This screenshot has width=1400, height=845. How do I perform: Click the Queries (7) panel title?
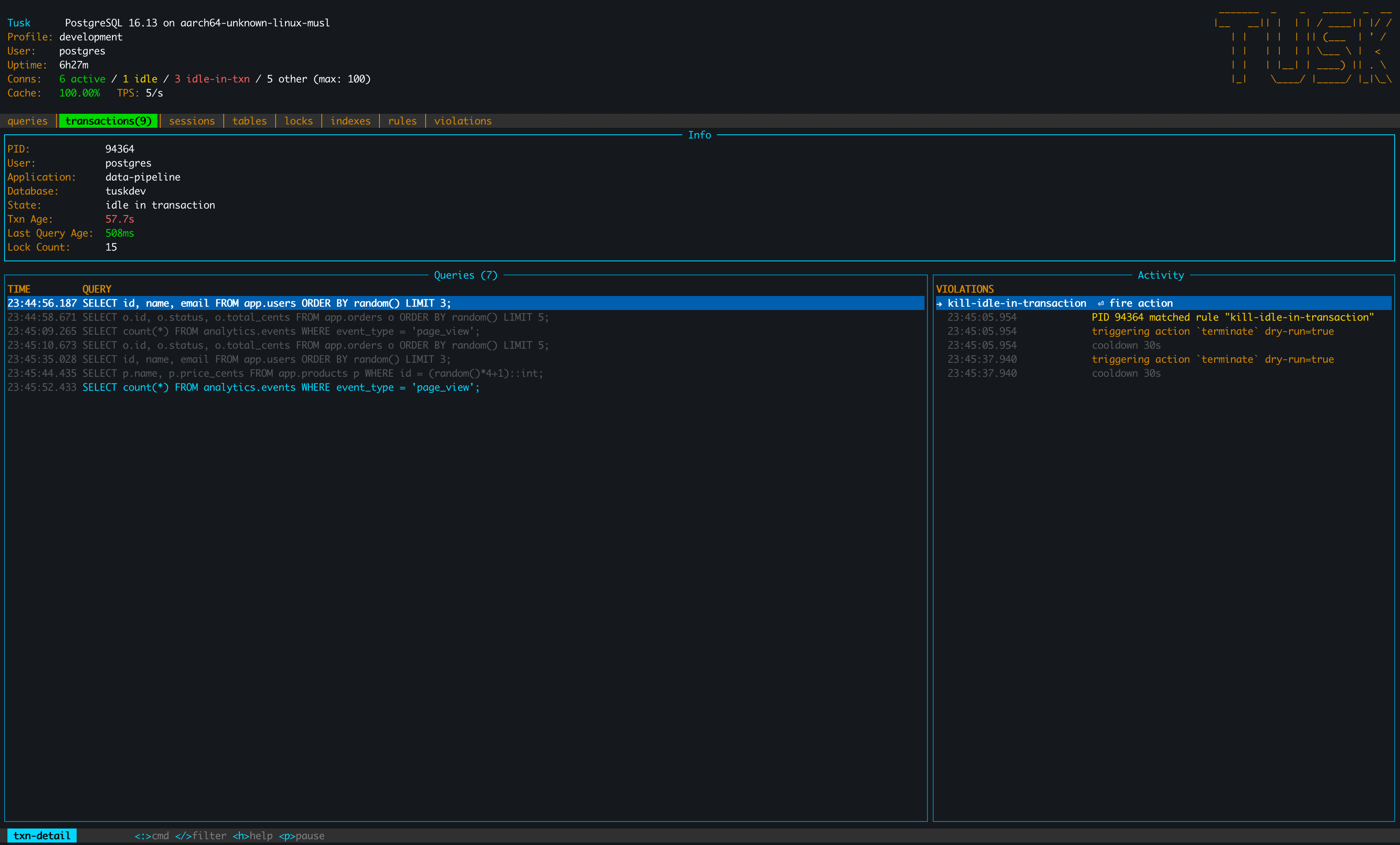click(x=466, y=275)
